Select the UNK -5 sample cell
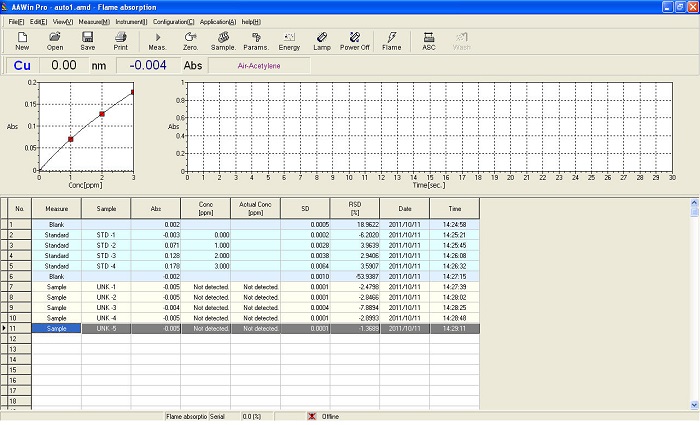The height and width of the screenshot is (425, 700). 106,328
